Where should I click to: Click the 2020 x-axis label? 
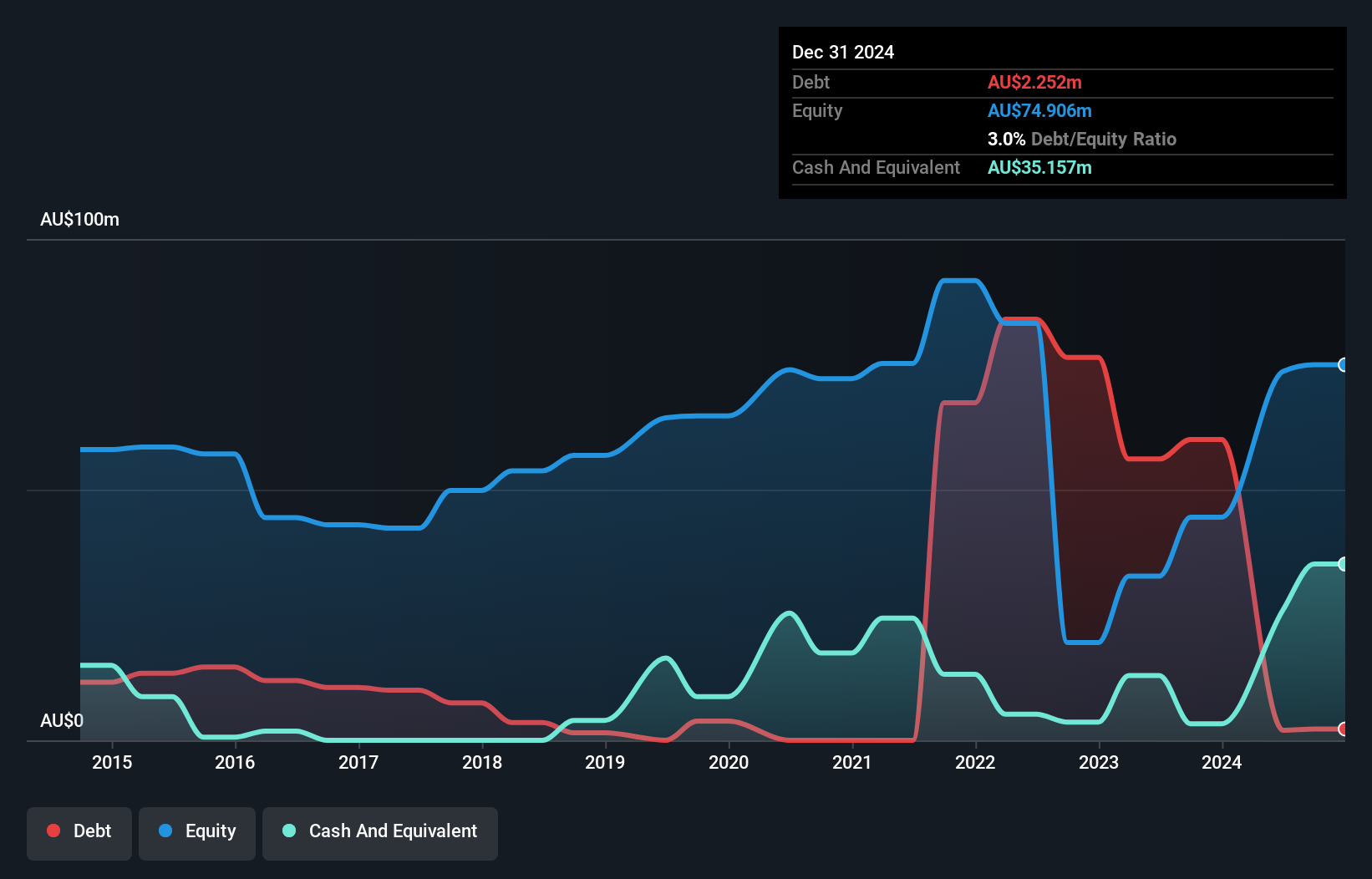(729, 762)
